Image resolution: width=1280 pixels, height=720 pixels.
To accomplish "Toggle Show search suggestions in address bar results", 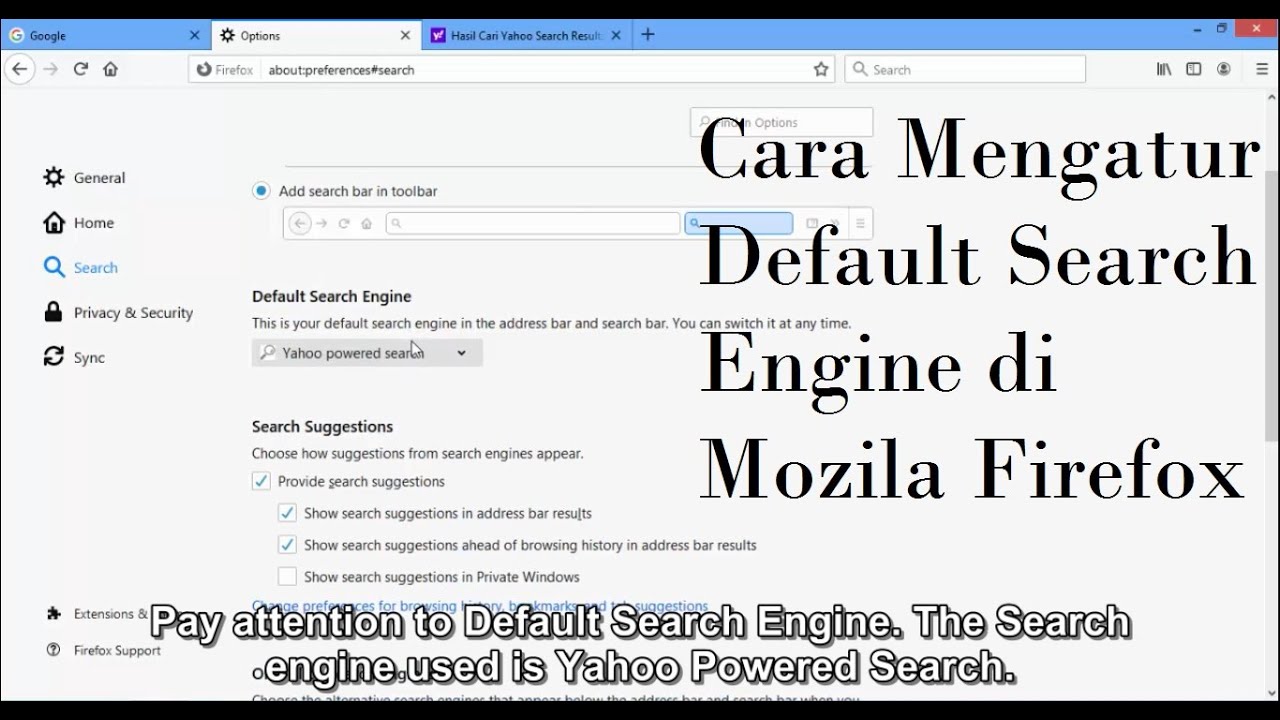I will (287, 513).
